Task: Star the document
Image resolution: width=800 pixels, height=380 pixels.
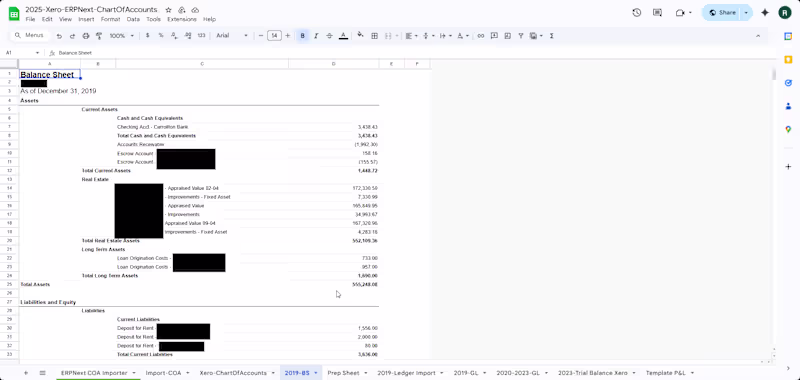Action: tap(169, 10)
